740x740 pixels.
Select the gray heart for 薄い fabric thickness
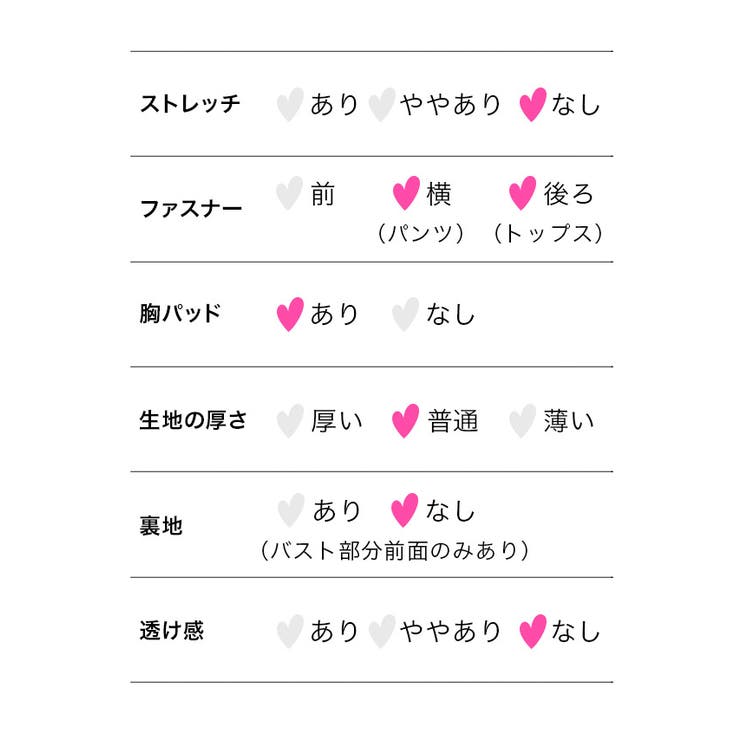point(522,421)
